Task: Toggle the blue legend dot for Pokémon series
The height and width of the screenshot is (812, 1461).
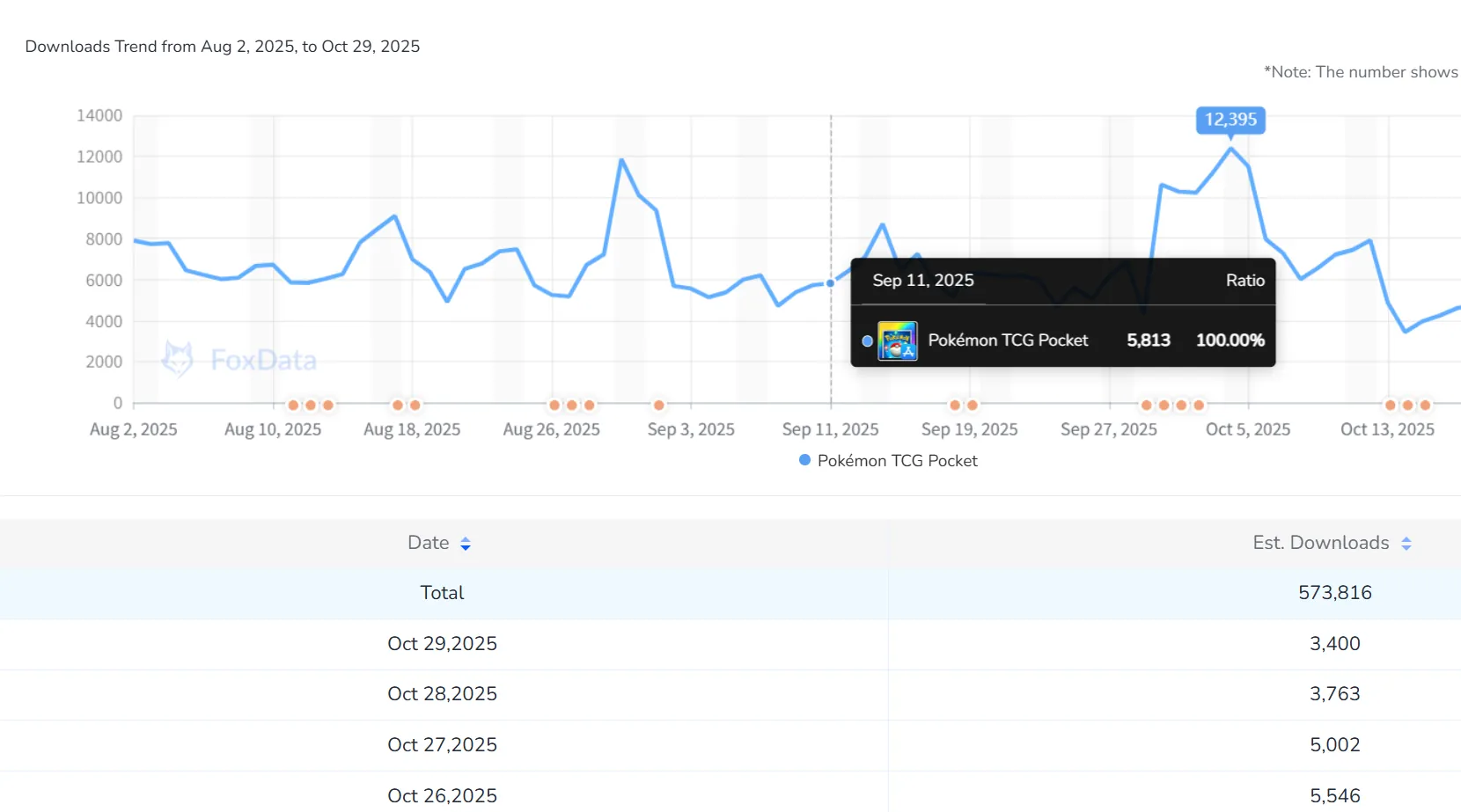Action: click(x=804, y=460)
